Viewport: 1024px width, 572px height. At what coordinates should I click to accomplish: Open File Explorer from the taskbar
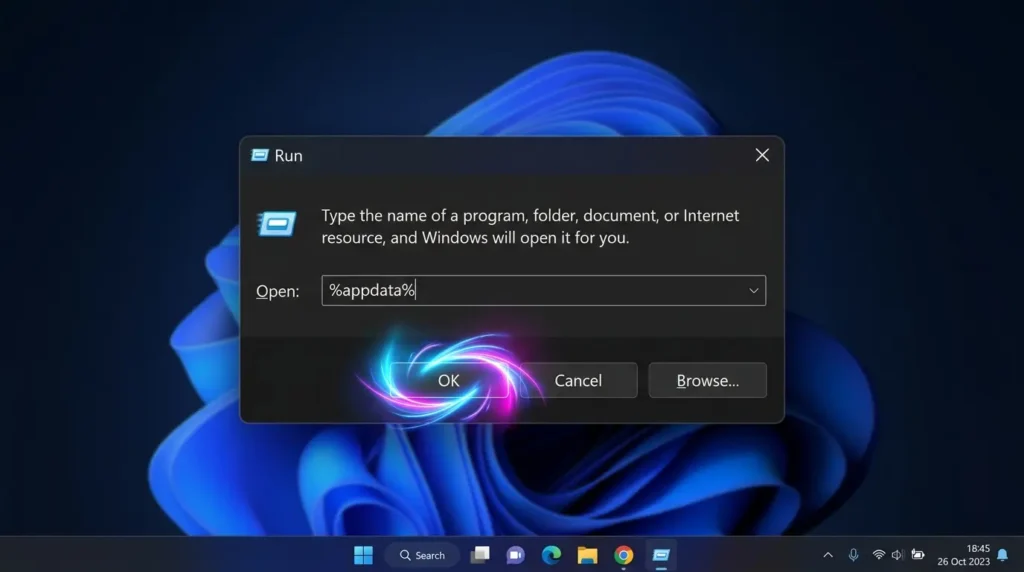coord(587,555)
